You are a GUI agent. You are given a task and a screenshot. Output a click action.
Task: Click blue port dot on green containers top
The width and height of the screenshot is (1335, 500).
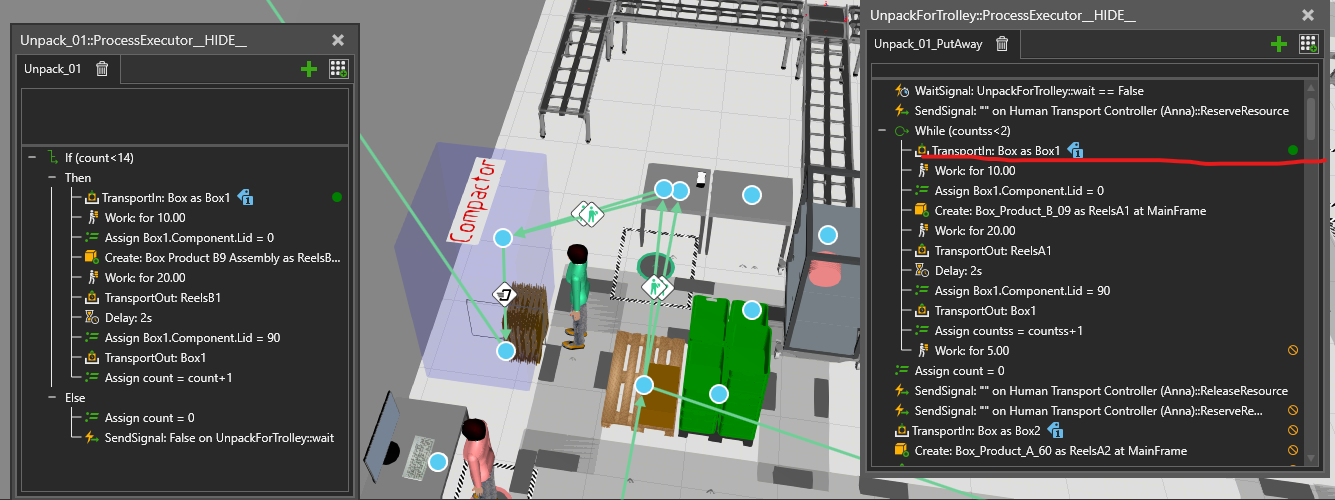pyautogui.click(x=751, y=310)
